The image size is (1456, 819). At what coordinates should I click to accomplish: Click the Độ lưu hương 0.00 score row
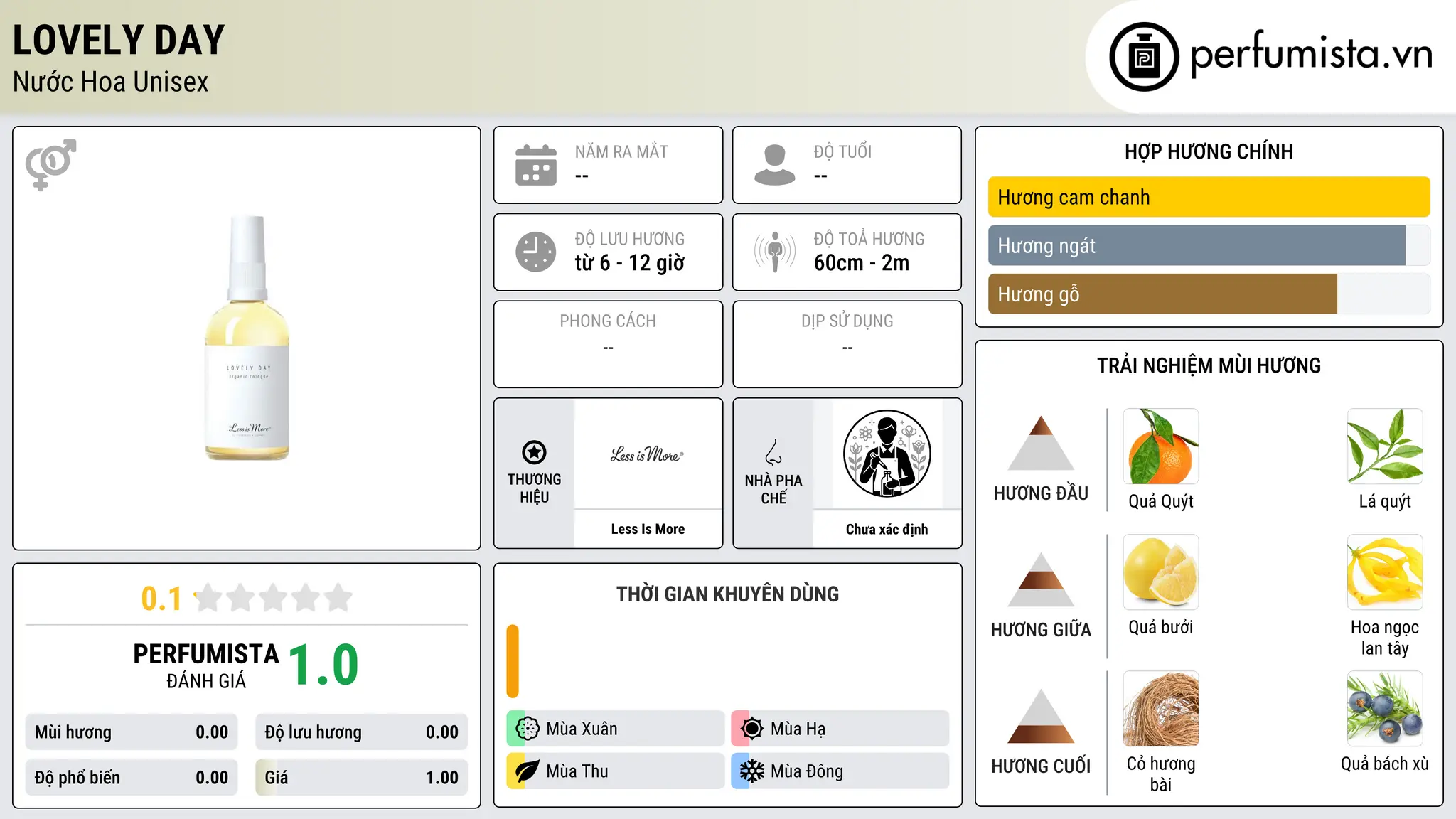point(362,732)
